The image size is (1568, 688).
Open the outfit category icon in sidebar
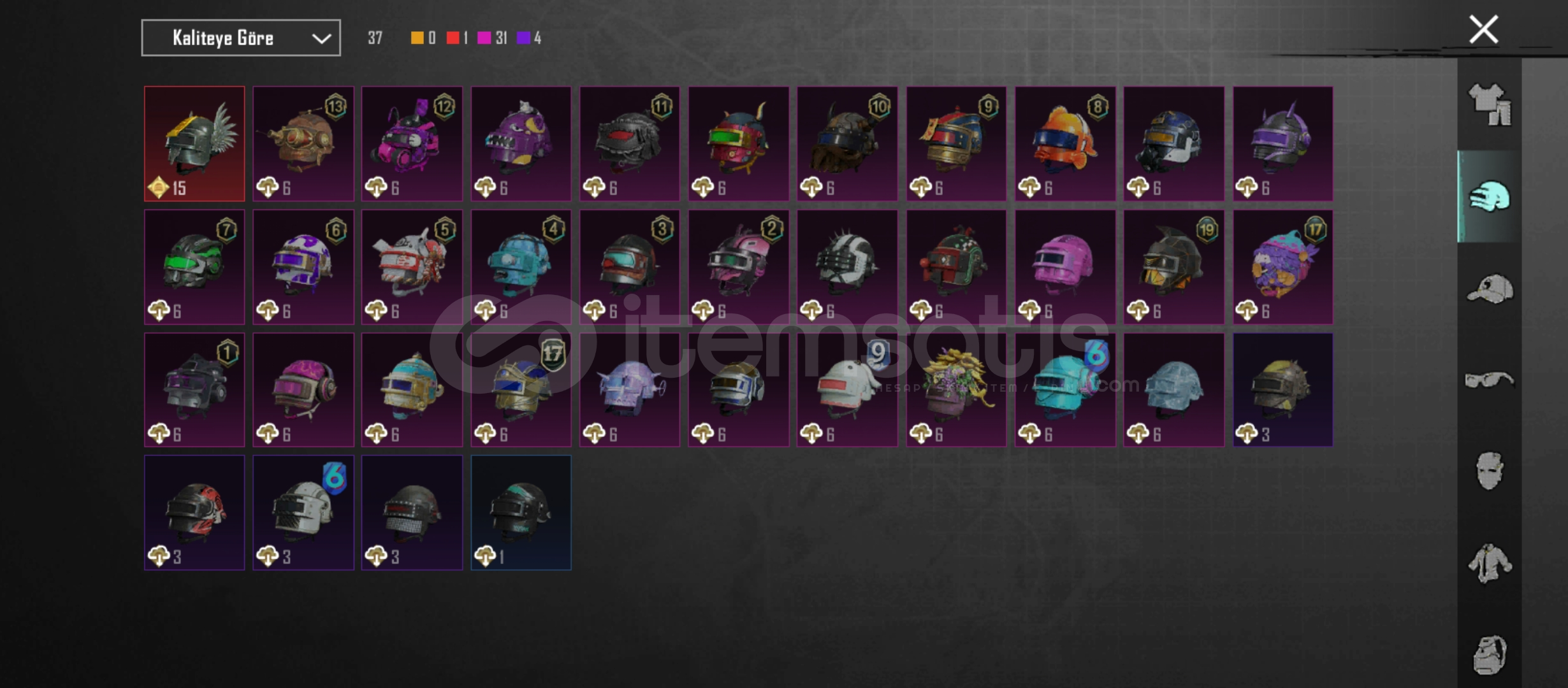coord(1490,104)
